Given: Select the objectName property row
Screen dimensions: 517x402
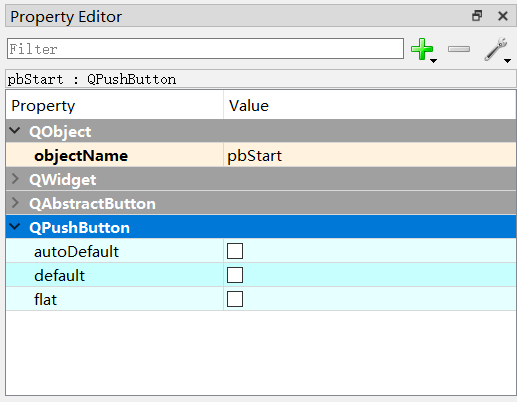Looking at the screenshot, I should pyautogui.click(x=261, y=155).
